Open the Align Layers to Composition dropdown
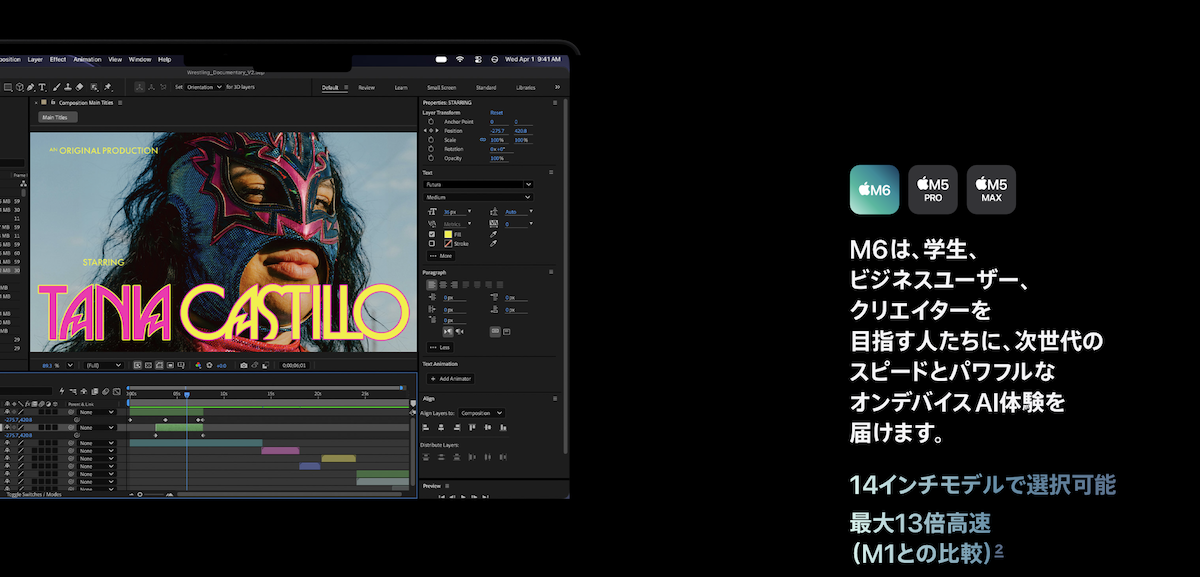The height and width of the screenshot is (577, 1200). 482,412
